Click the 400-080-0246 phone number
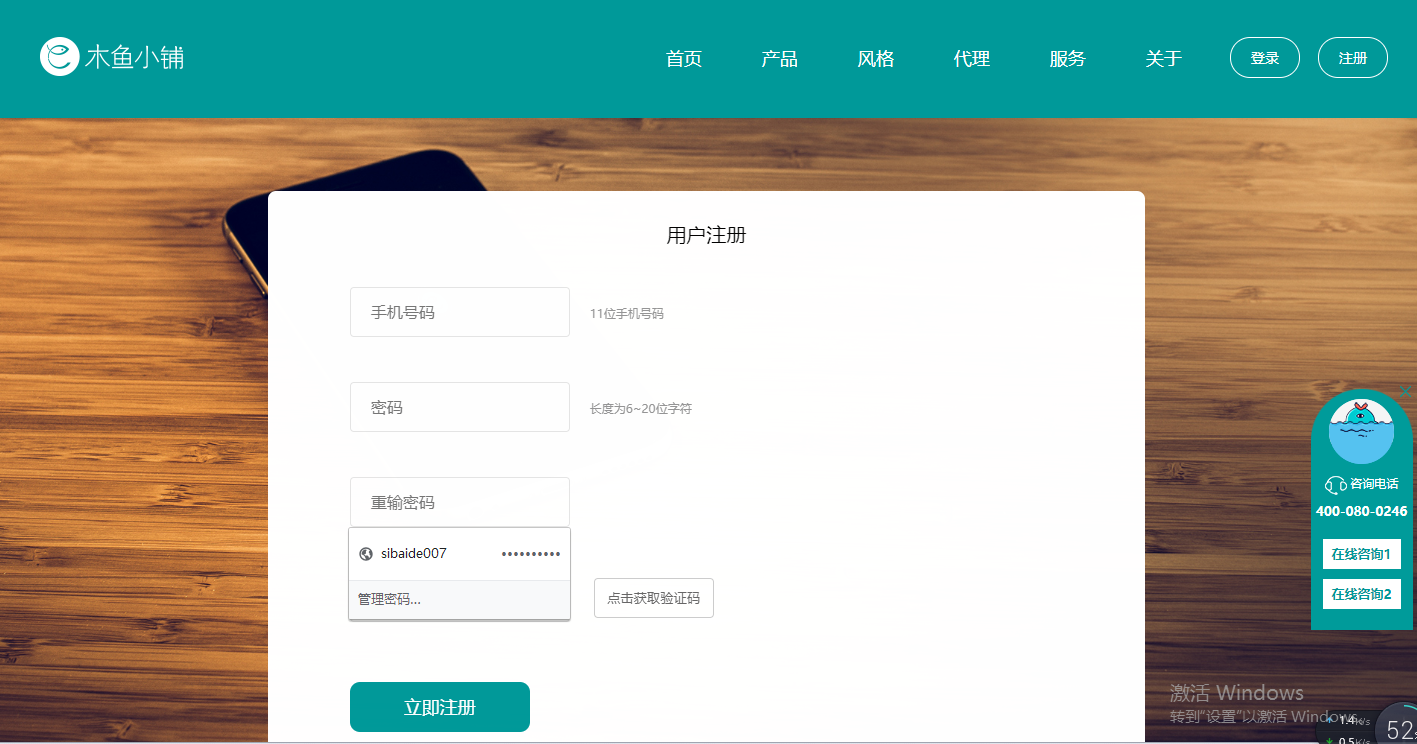1417x744 pixels. 1361,511
